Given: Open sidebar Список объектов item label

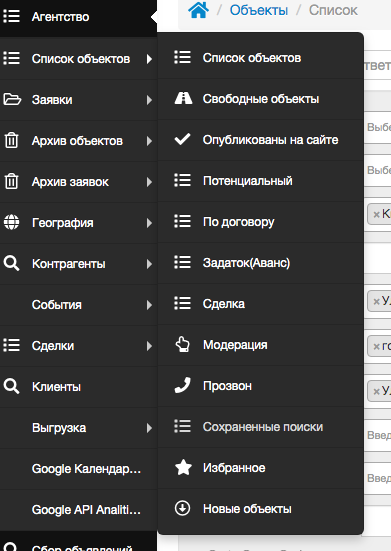Looking at the screenshot, I should [81, 59].
